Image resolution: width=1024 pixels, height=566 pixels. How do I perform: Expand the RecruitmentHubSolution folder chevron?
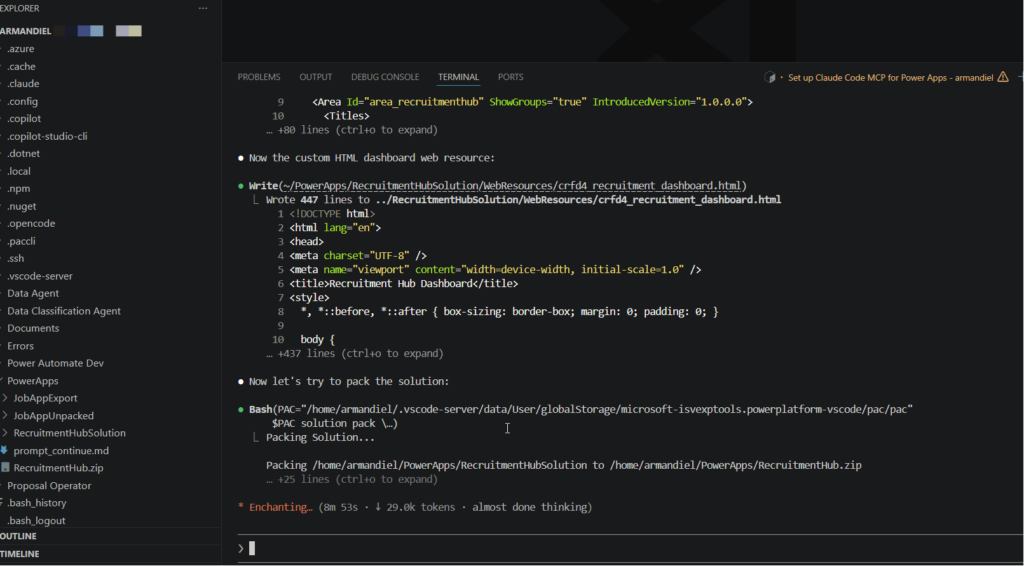pyautogui.click(x=5, y=433)
